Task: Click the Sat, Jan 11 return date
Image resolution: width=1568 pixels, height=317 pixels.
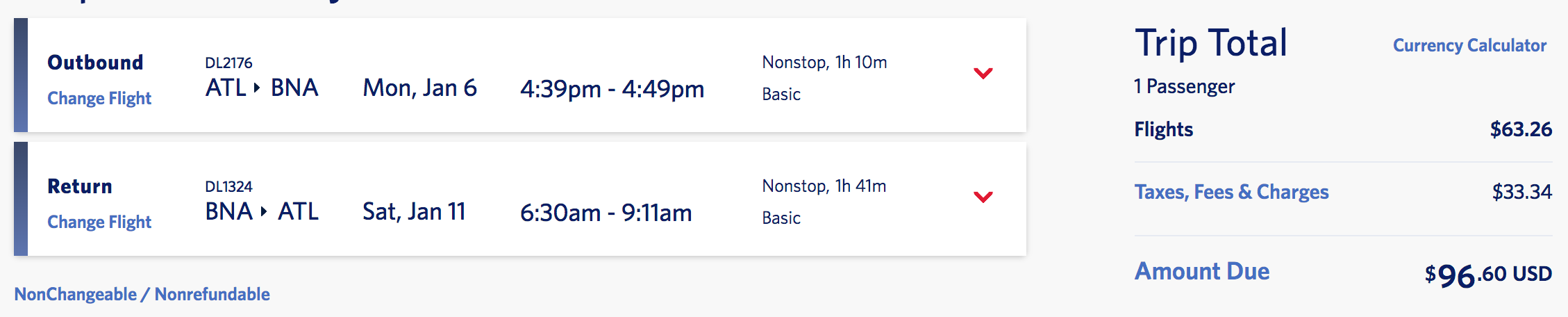Action: point(414,212)
